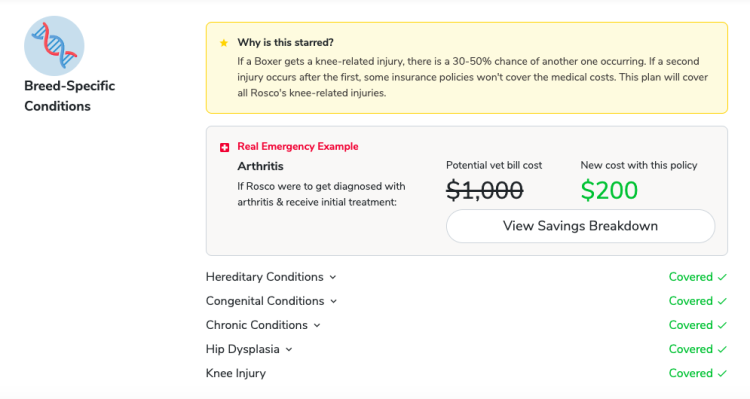This screenshot has width=750, height=399.
Task: Click the yellow star icon
Action: click(x=223, y=43)
